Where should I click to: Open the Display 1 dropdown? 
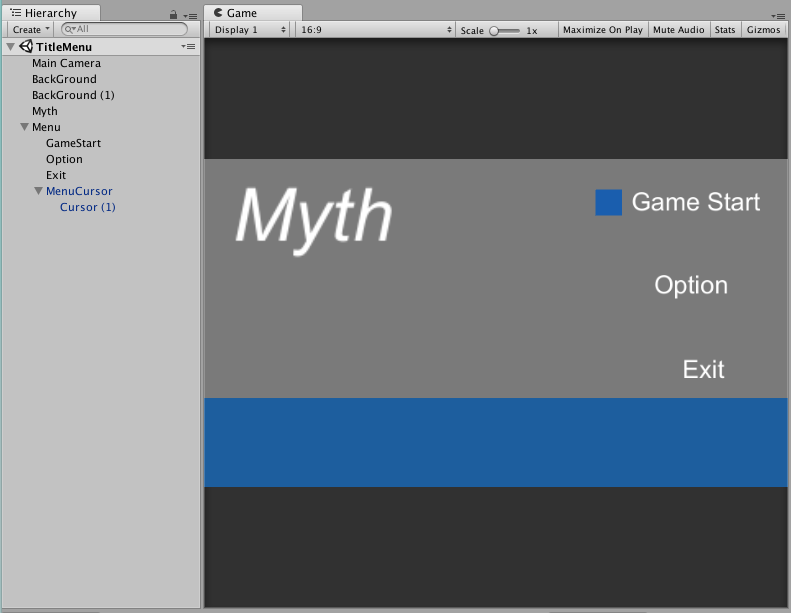250,30
